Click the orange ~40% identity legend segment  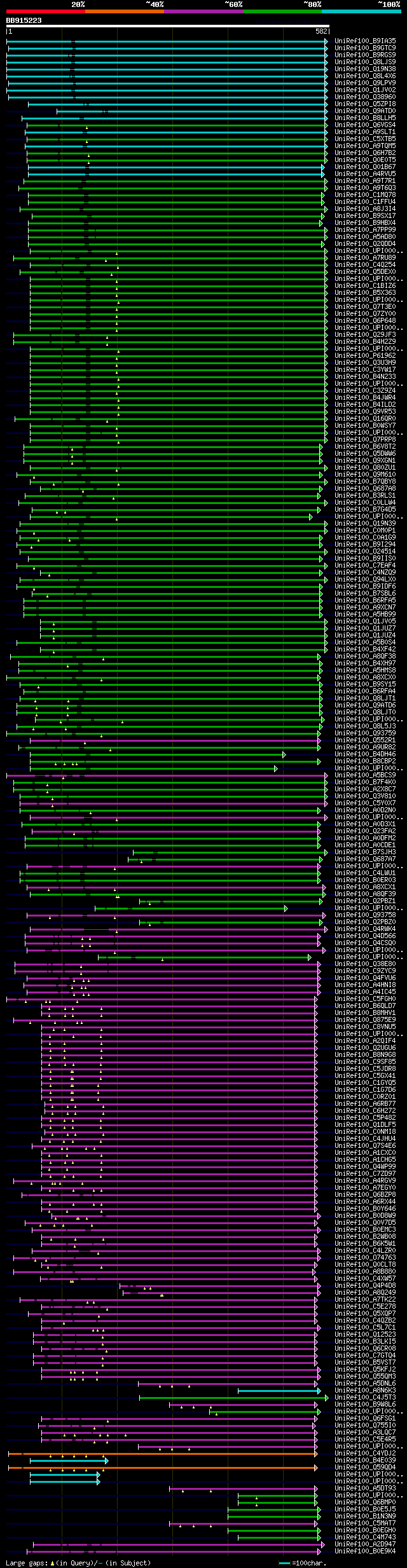pyautogui.click(x=125, y=11)
